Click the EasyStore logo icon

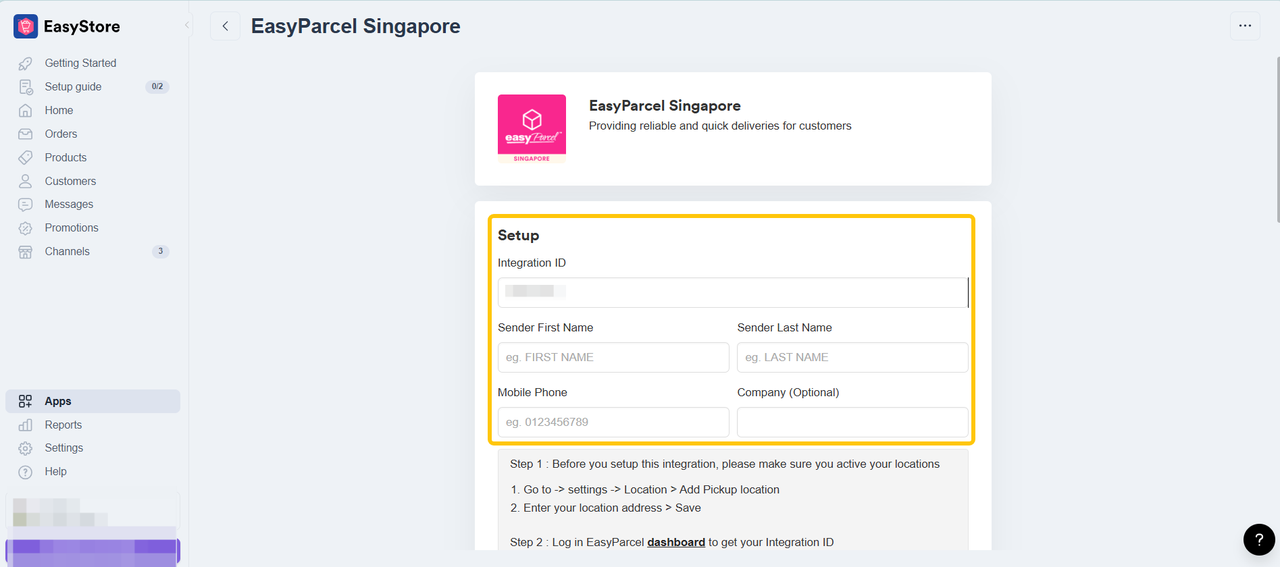pos(25,27)
